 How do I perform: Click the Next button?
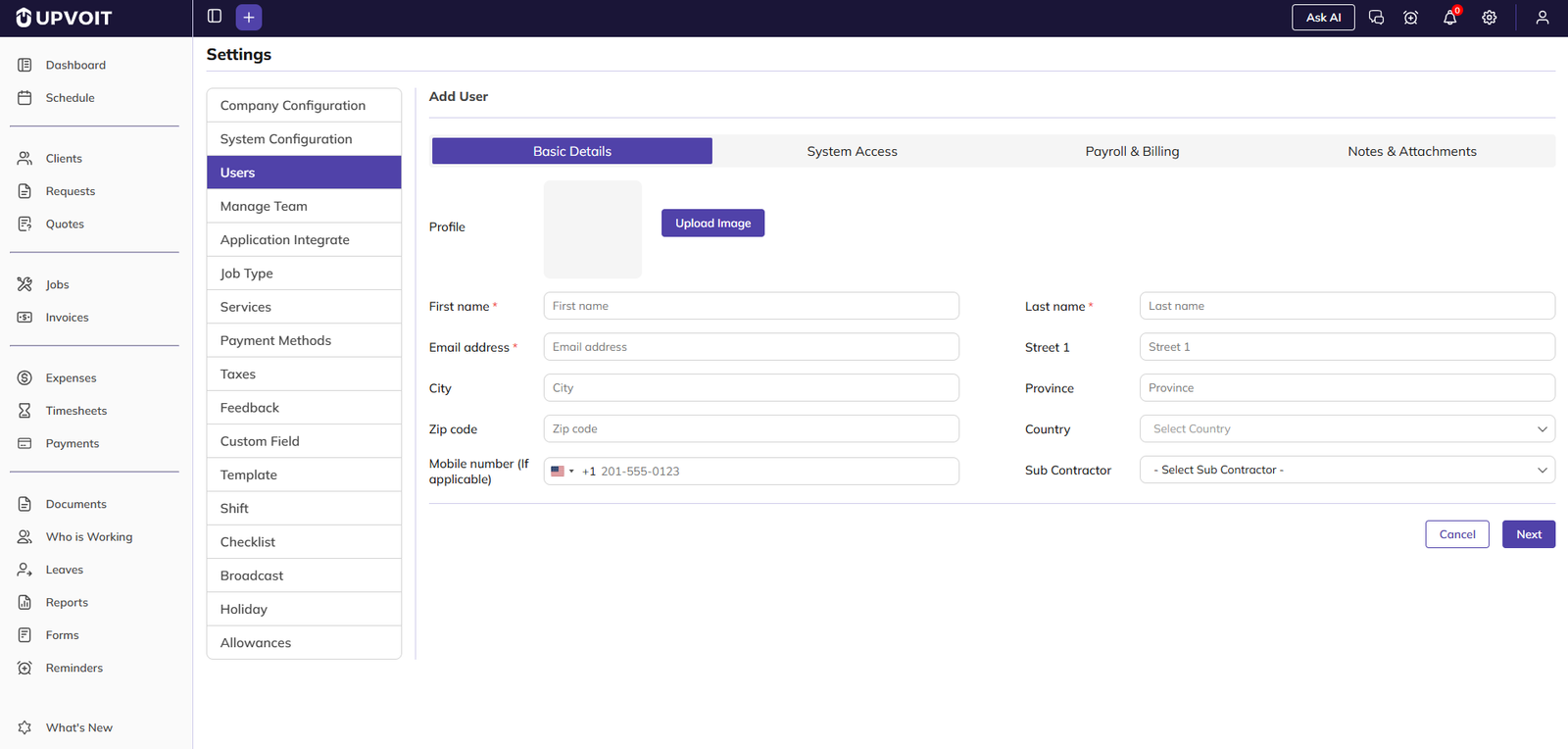[x=1528, y=534]
